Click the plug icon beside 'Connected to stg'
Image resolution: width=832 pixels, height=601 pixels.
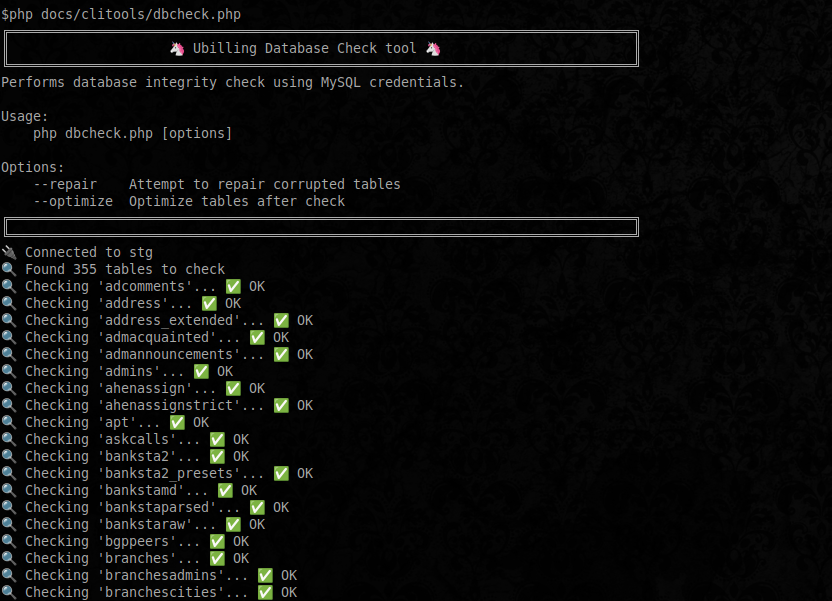click(9, 252)
